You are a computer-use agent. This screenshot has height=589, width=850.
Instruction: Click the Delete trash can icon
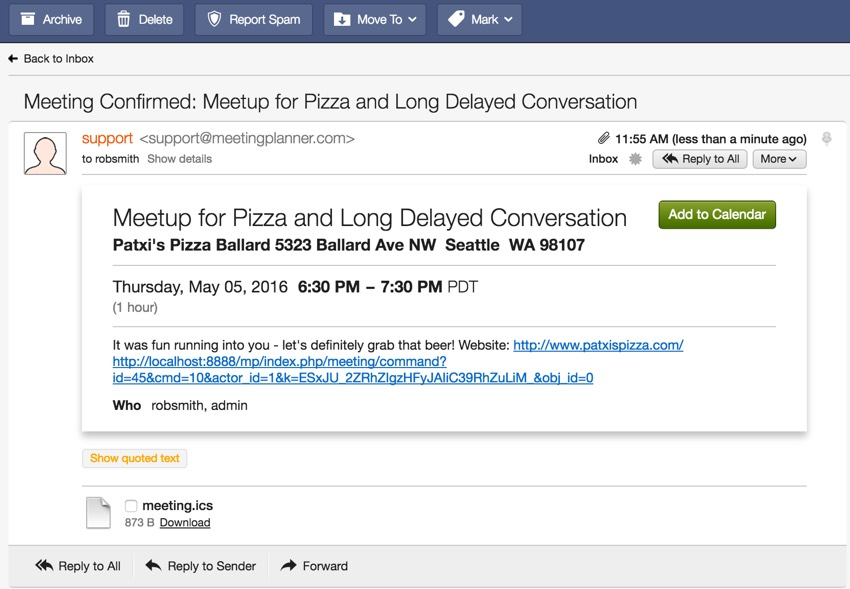(124, 19)
